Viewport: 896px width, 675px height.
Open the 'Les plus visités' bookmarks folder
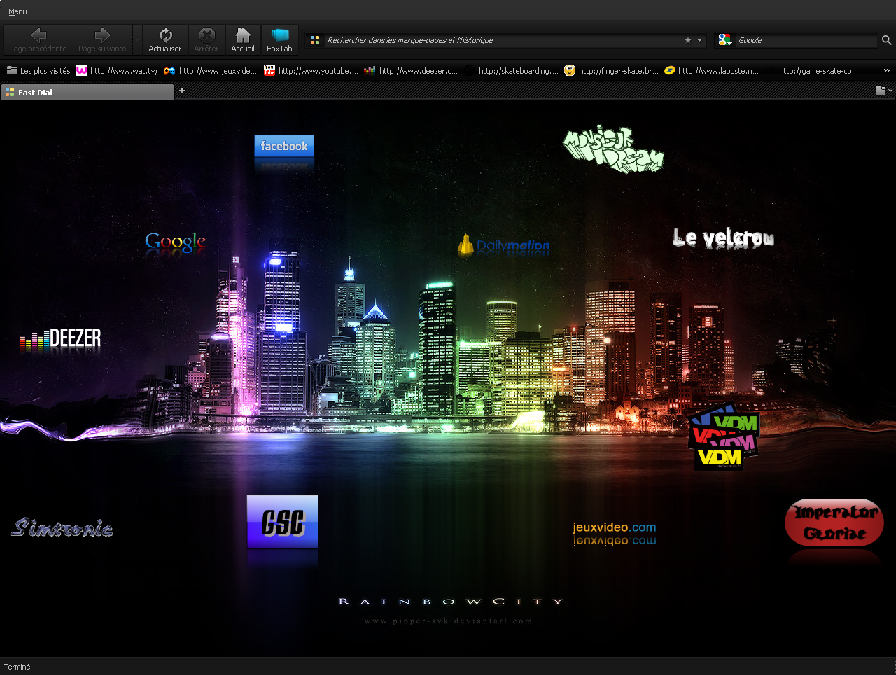38,70
